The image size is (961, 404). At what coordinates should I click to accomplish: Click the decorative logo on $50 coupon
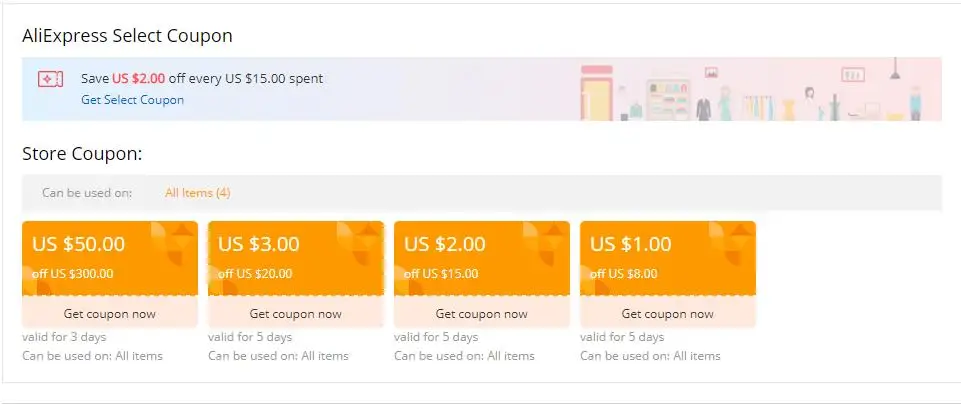coord(172,245)
